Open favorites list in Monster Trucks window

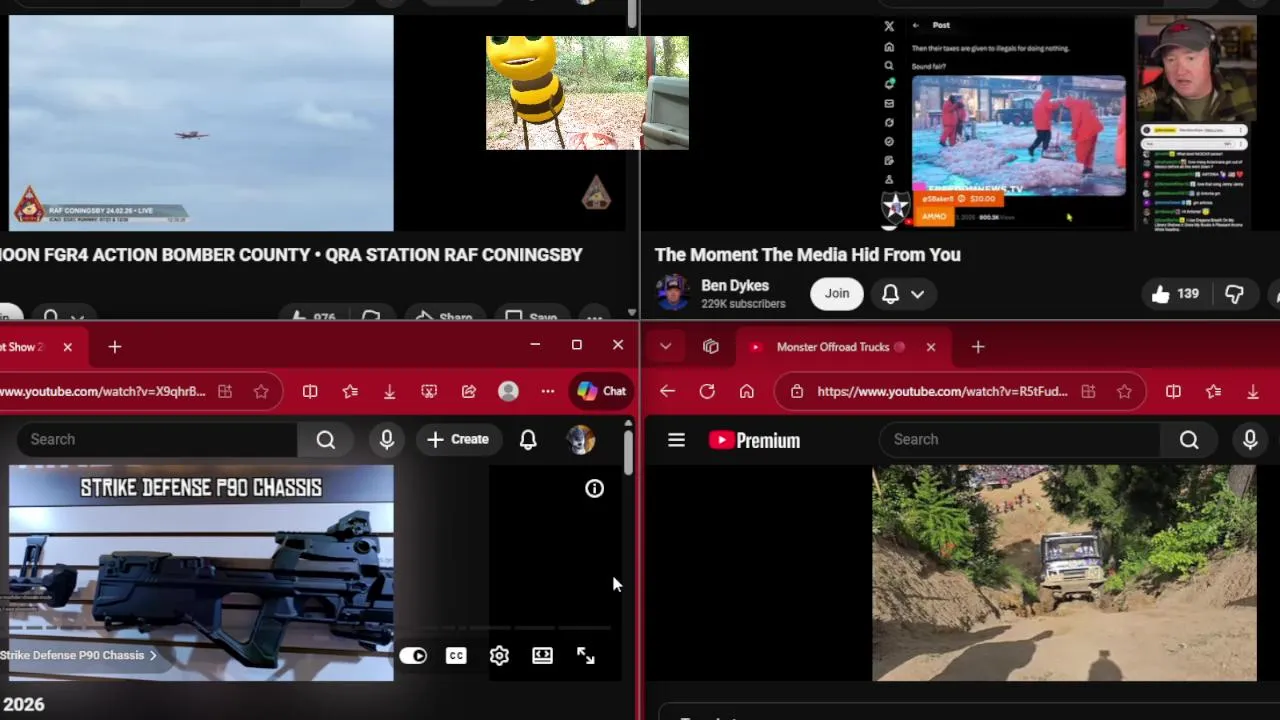1213,391
